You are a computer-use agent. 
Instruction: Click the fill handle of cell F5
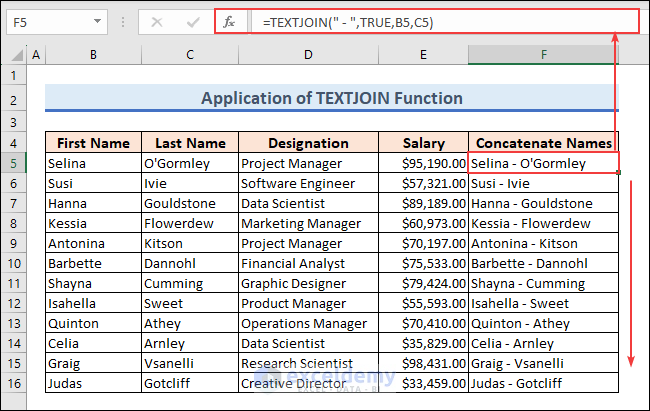coord(619,173)
